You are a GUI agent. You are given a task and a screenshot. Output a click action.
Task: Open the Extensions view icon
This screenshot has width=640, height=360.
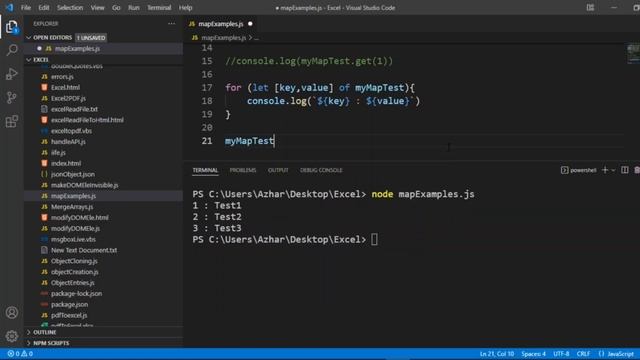12,121
